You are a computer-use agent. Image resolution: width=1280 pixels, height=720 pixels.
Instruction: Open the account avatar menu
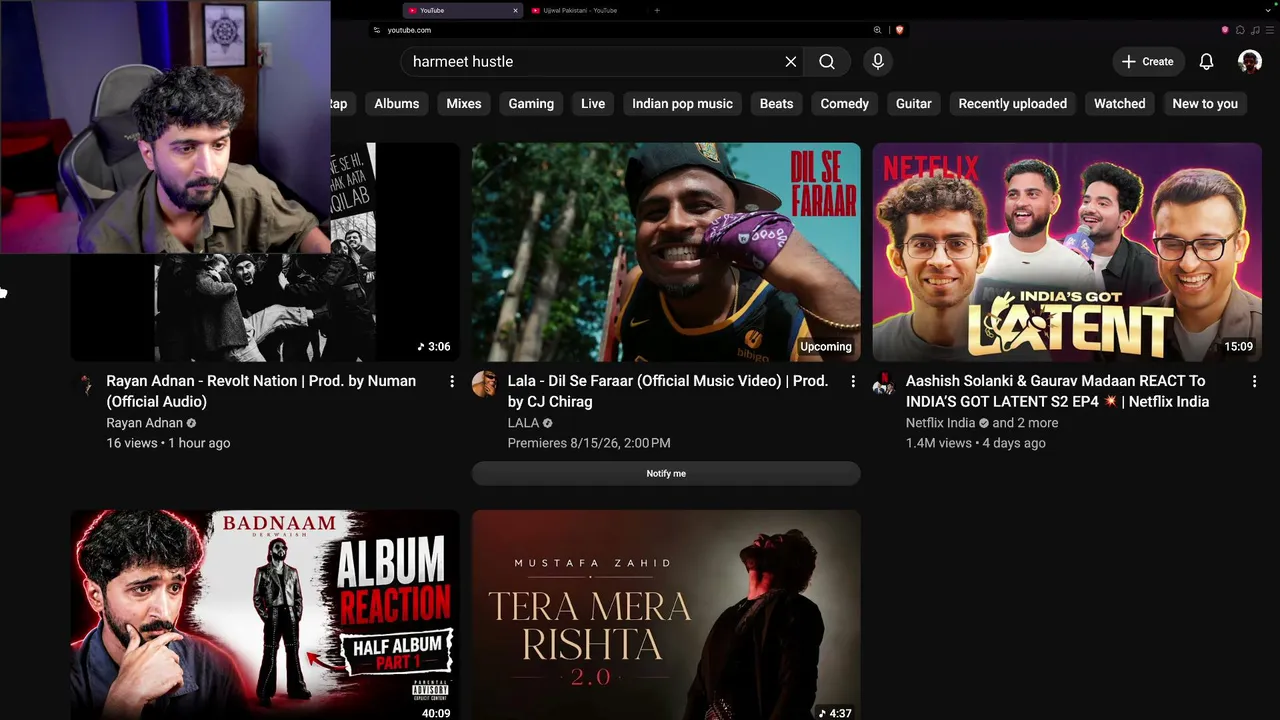[1250, 62]
